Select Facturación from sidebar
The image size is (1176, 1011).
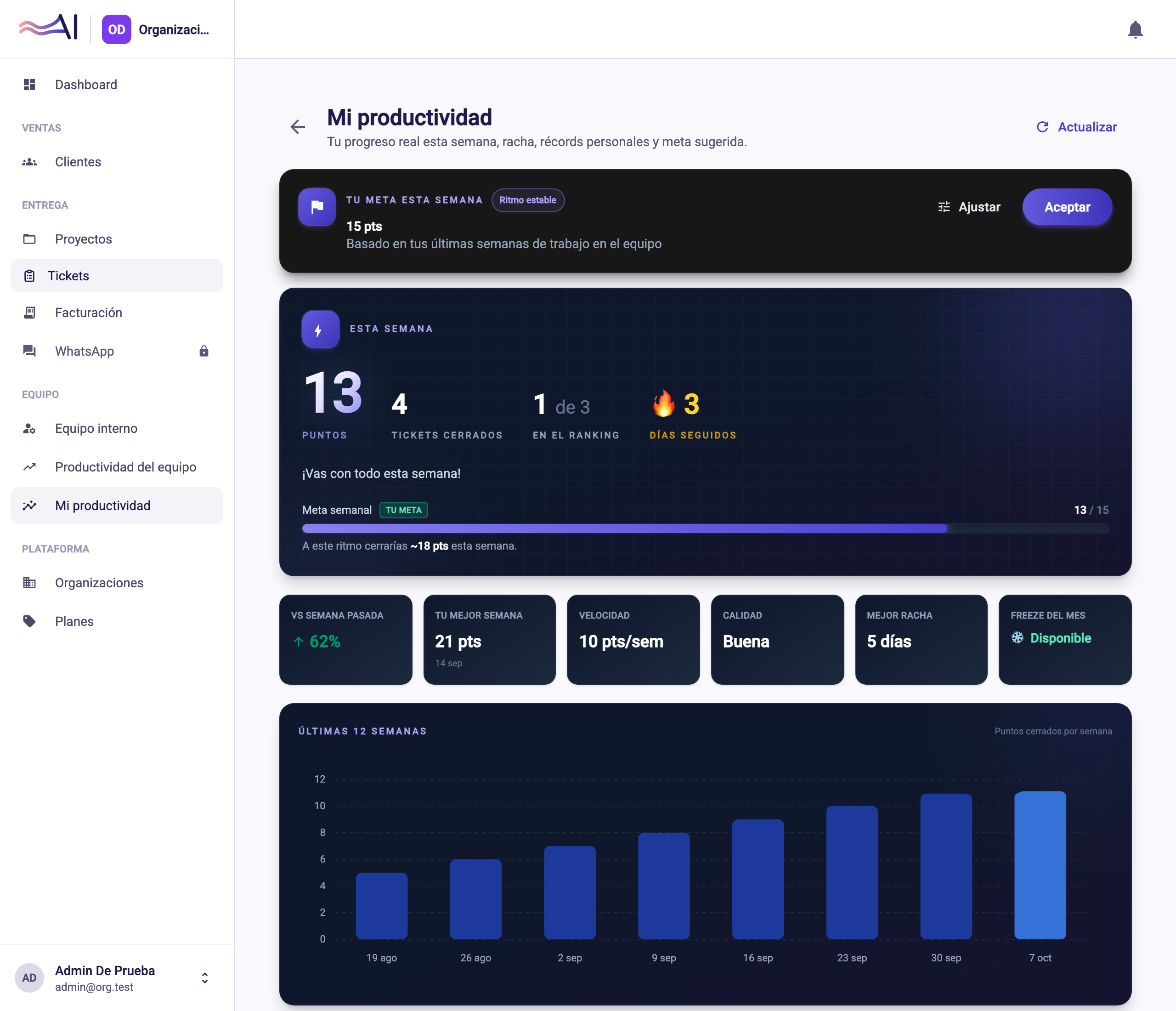click(117, 313)
